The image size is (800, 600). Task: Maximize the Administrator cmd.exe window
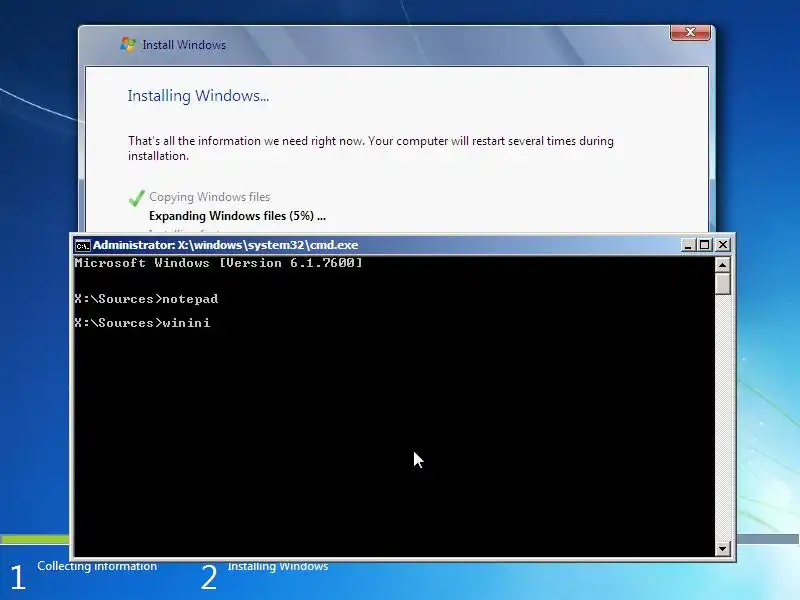pos(705,245)
